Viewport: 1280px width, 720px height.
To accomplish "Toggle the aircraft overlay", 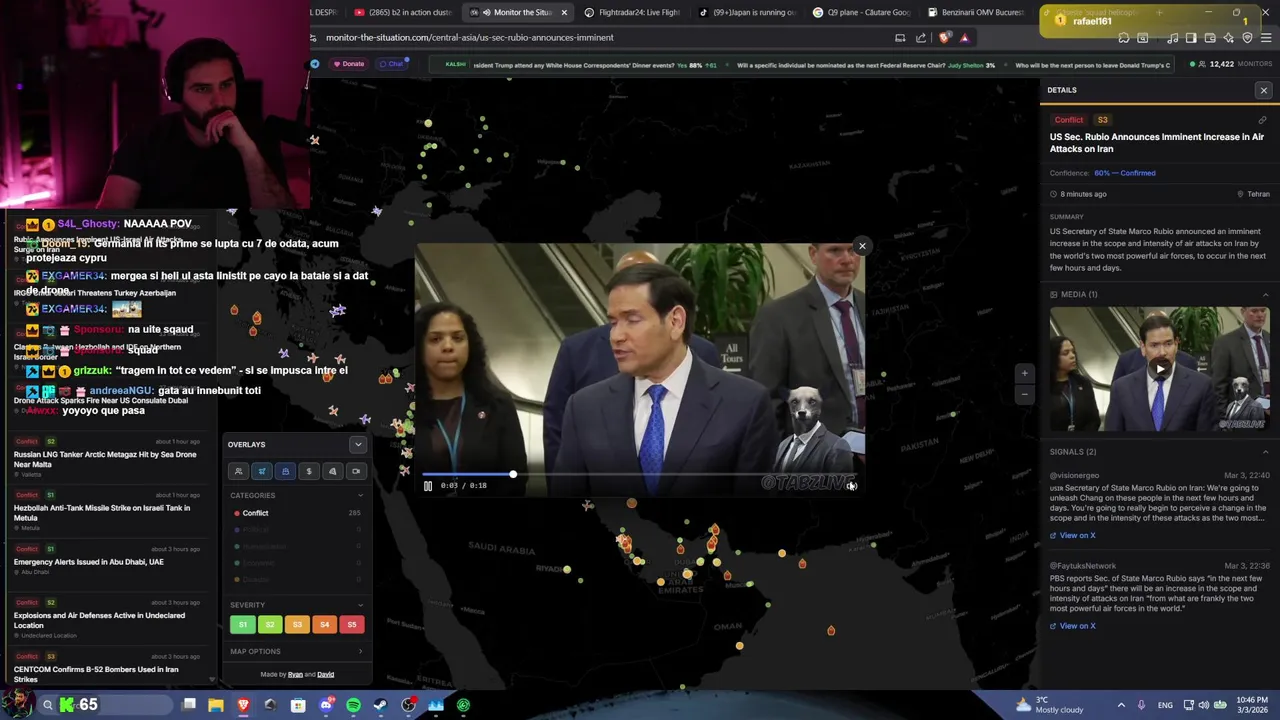I will tap(262, 471).
